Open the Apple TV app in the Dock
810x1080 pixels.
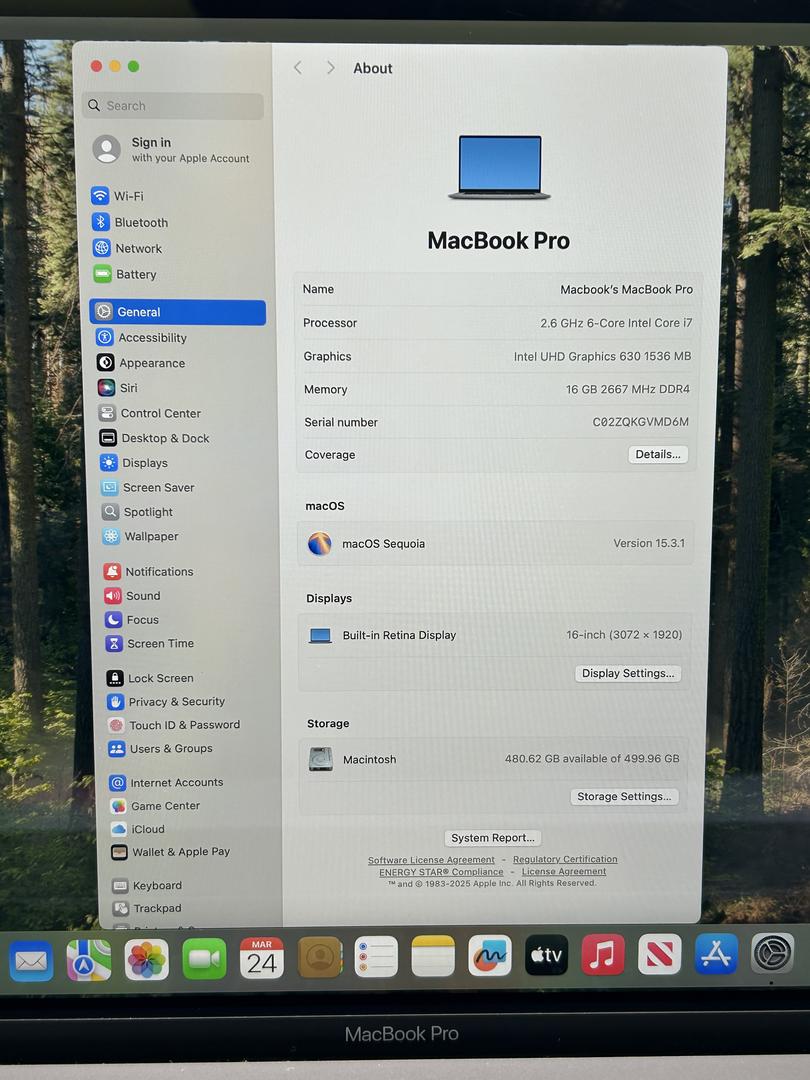pos(546,955)
